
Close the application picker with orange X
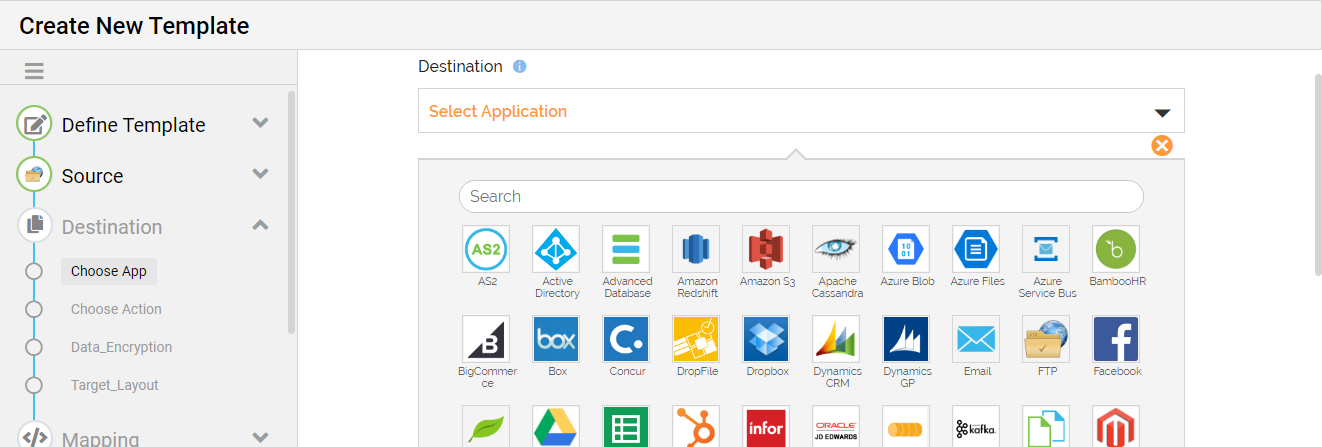pos(1161,146)
